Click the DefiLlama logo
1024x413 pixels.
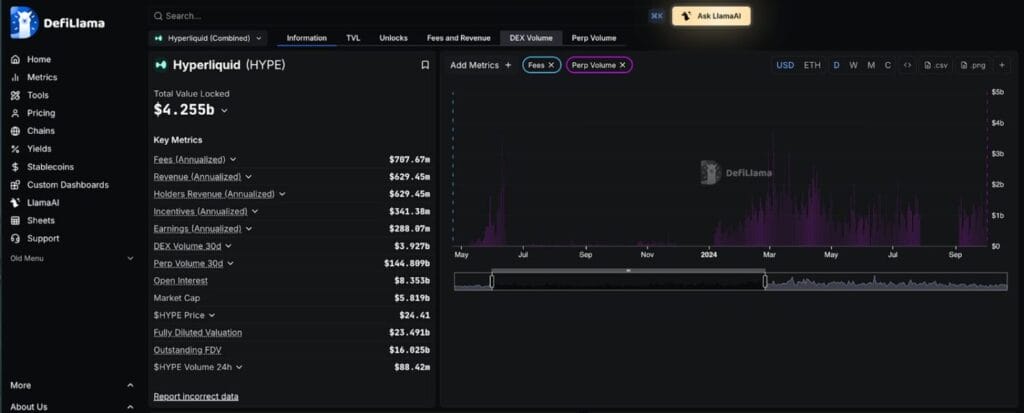57,23
